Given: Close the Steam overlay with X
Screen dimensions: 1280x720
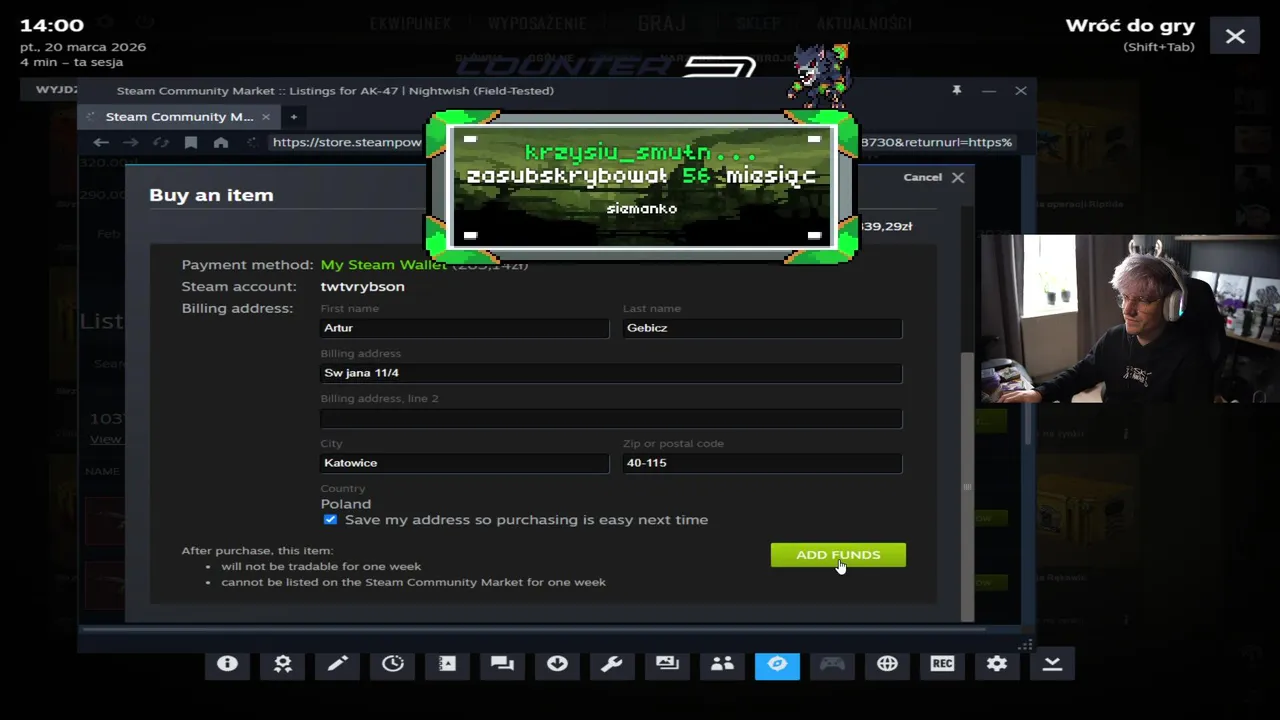Looking at the screenshot, I should click(1235, 36).
